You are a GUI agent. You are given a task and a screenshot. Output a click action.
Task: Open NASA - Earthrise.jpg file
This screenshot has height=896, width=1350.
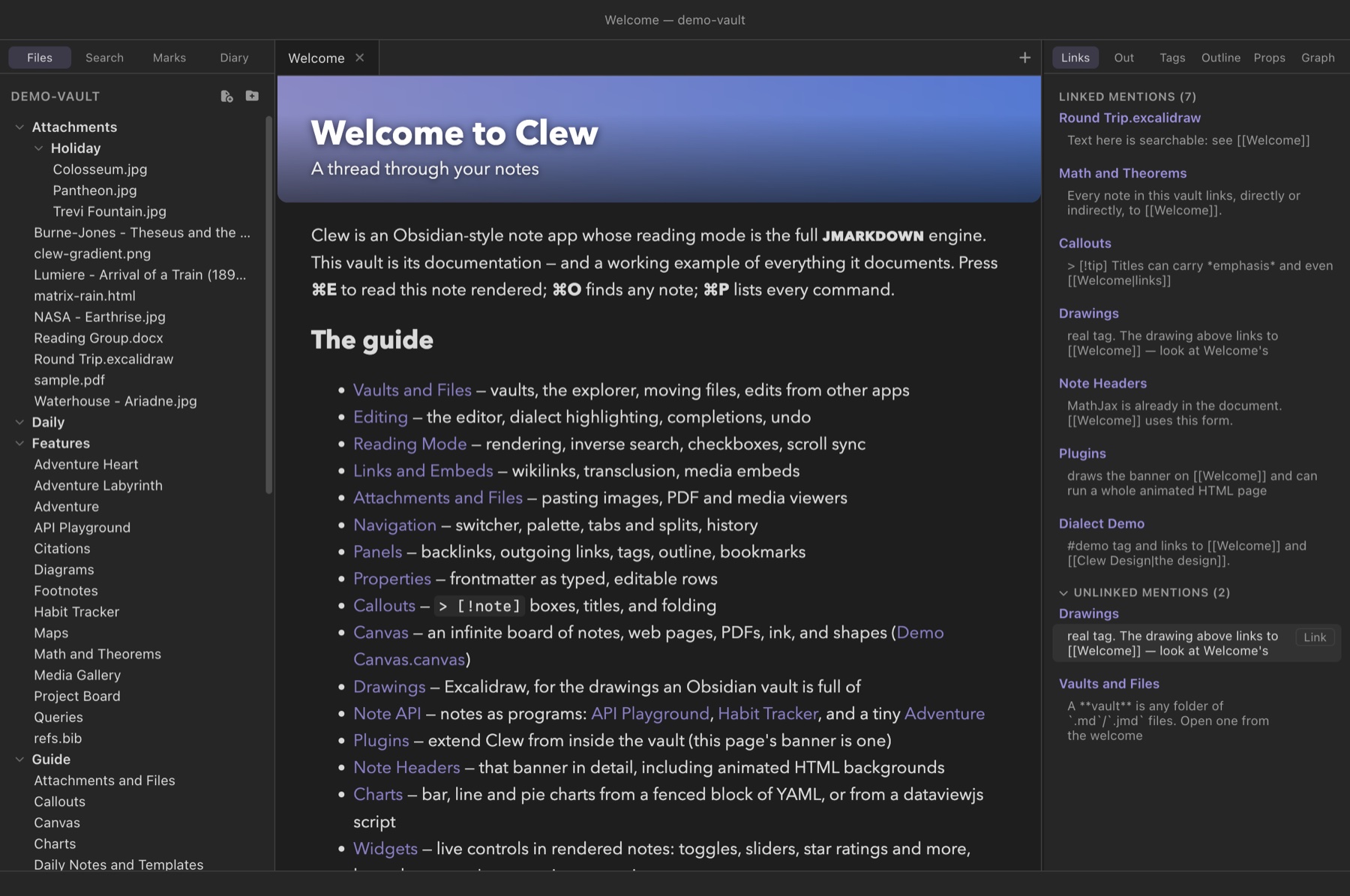pyautogui.click(x=100, y=316)
